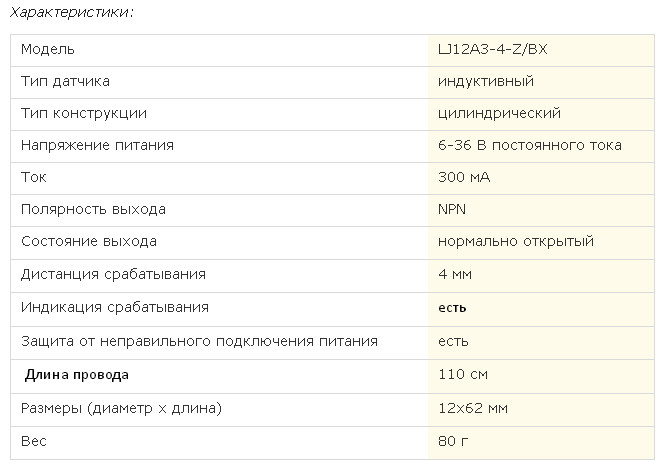Select the "Модель" label cell
The image size is (663, 467).
[x=48, y=49]
